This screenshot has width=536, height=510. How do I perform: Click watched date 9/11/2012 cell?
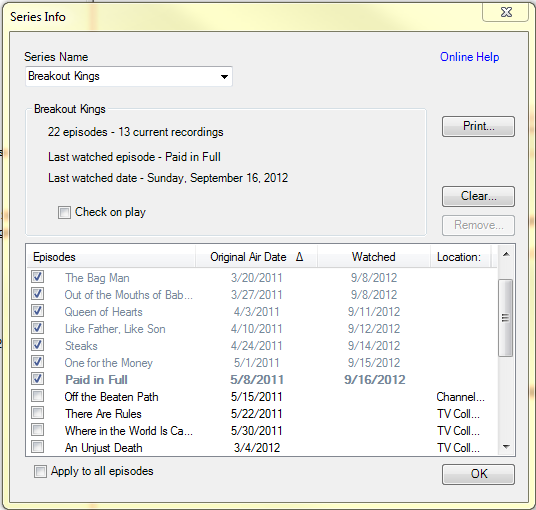(x=374, y=312)
